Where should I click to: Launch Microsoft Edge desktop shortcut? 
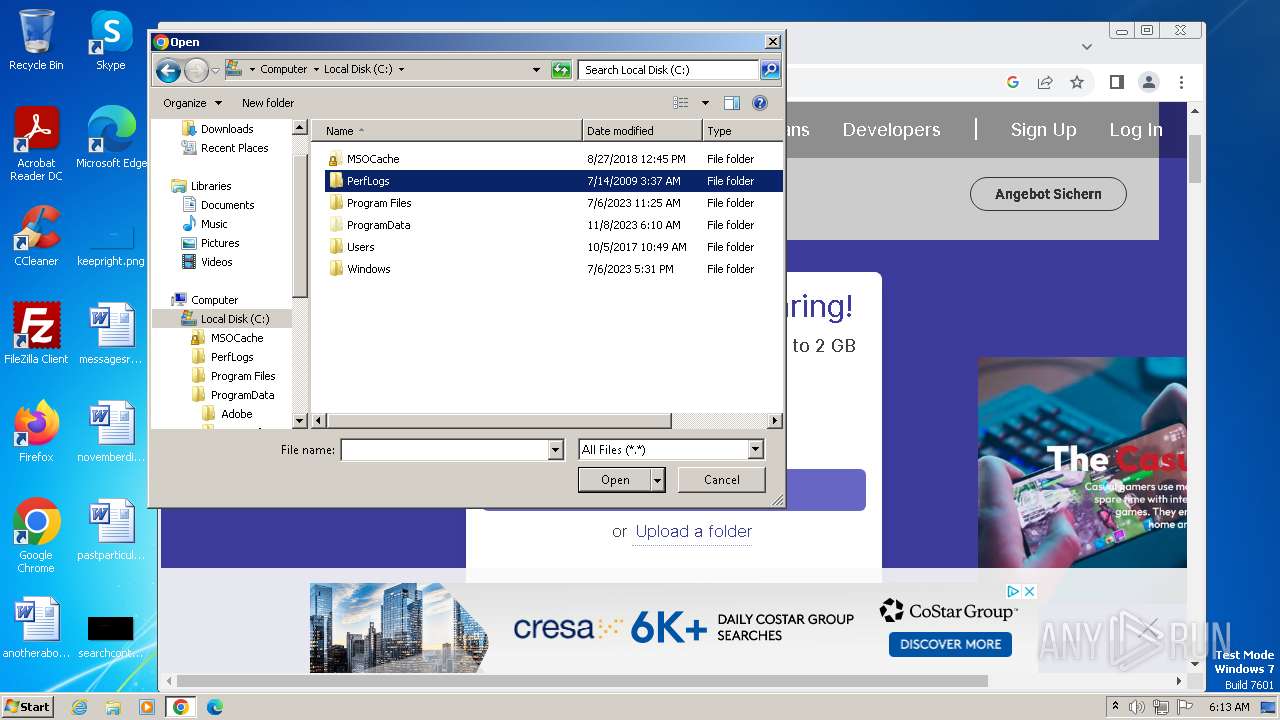click(111, 138)
